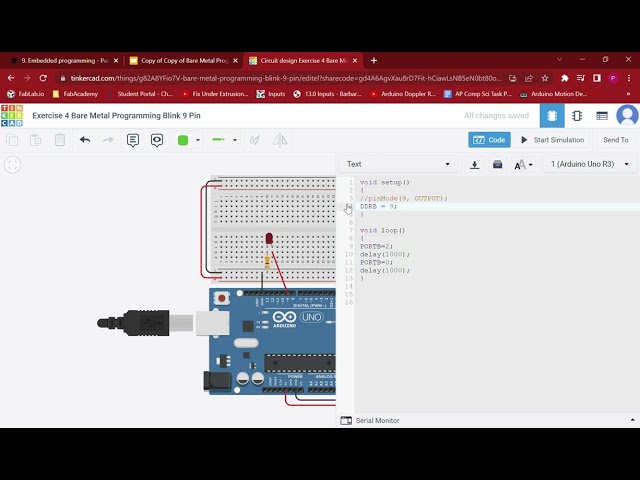Open the font size dropdown
Screen dimensions: 640x480
pyautogui.click(x=523, y=165)
